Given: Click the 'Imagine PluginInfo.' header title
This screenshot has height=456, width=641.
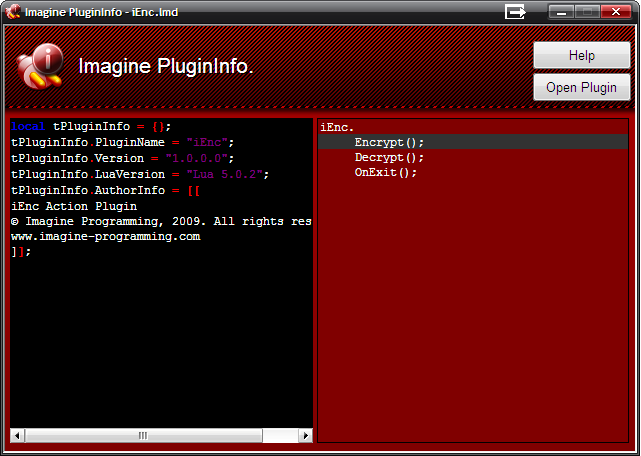Looking at the screenshot, I should pyautogui.click(x=166, y=66).
